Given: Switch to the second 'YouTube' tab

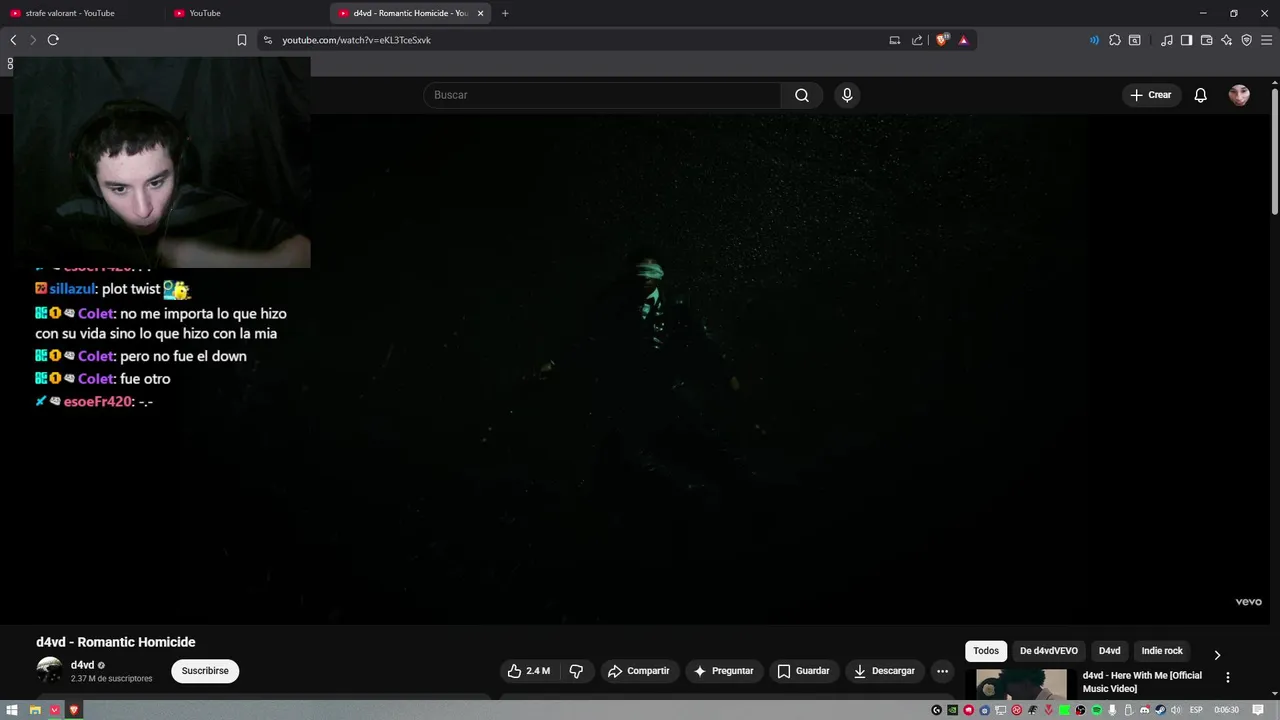Looking at the screenshot, I should click(x=246, y=13).
